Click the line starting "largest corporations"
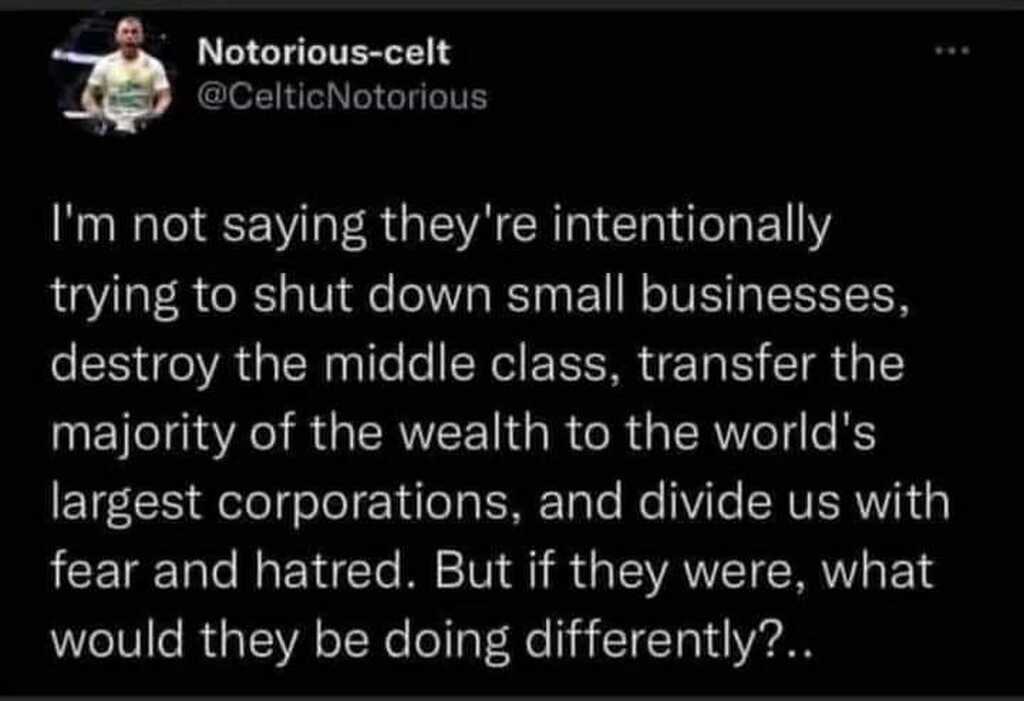Screen dimensions: 1024x701 tap(500, 502)
